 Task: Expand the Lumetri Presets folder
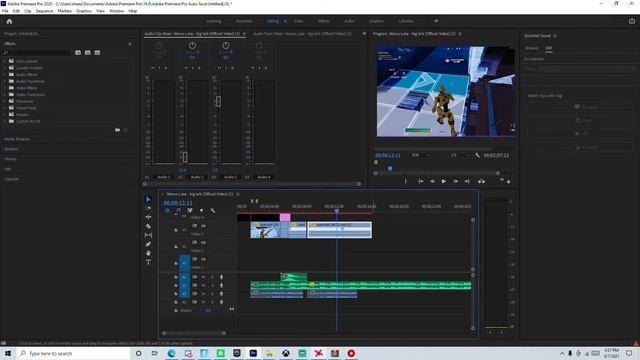(5, 68)
